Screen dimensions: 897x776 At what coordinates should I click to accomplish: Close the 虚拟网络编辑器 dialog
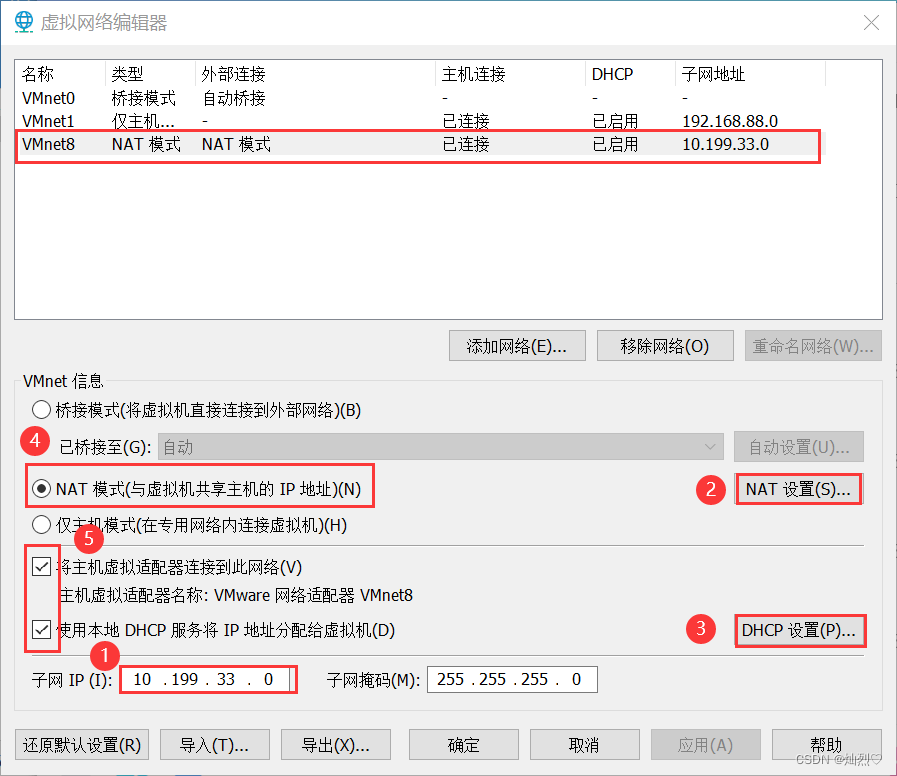(871, 22)
